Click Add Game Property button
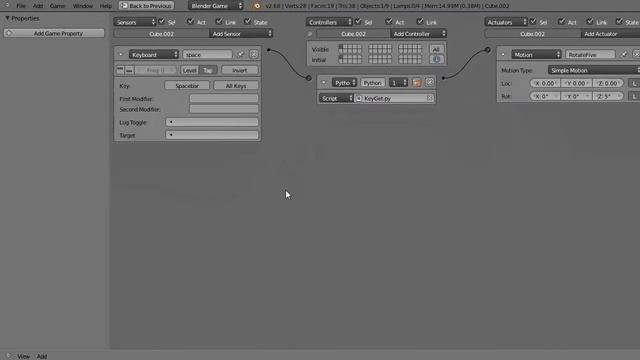 (54, 33)
